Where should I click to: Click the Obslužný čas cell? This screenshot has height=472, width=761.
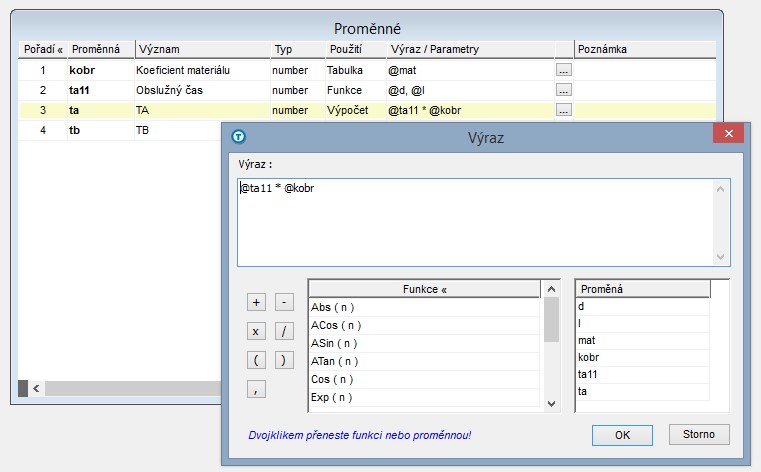click(202, 90)
